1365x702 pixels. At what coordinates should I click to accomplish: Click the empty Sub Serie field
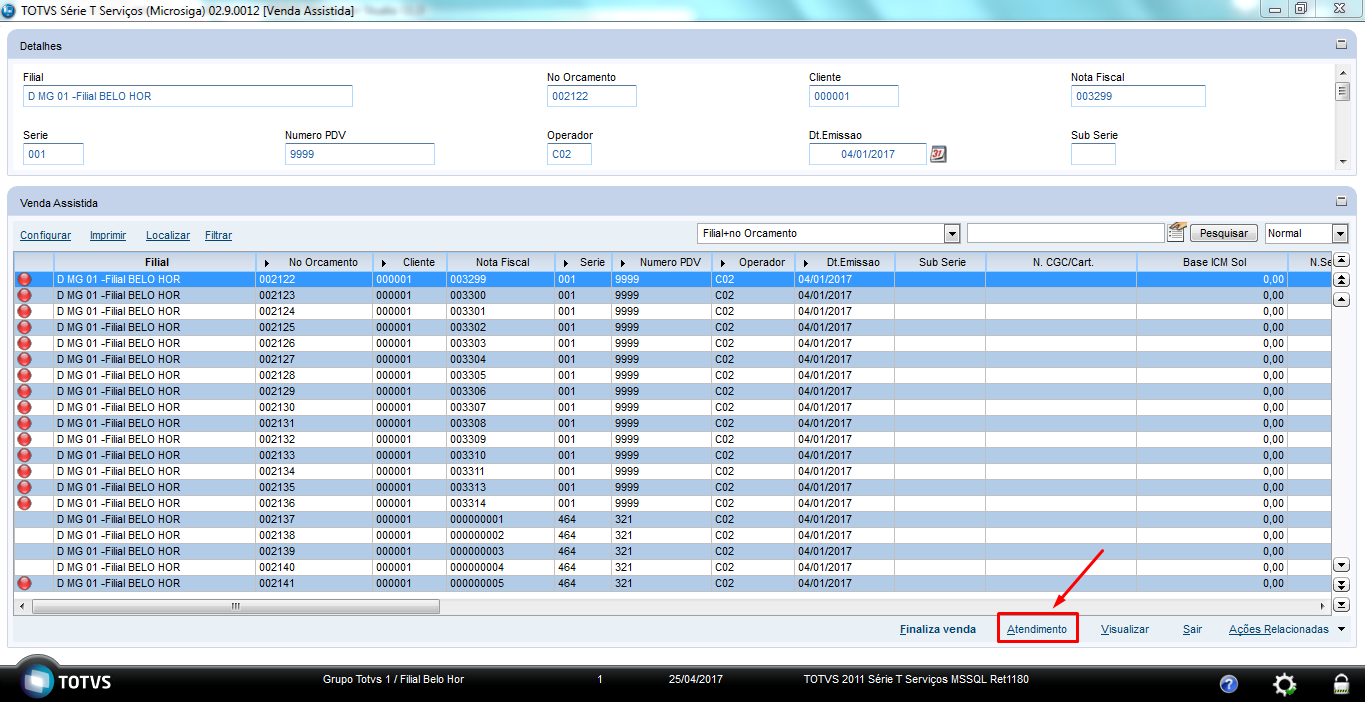coord(1093,154)
